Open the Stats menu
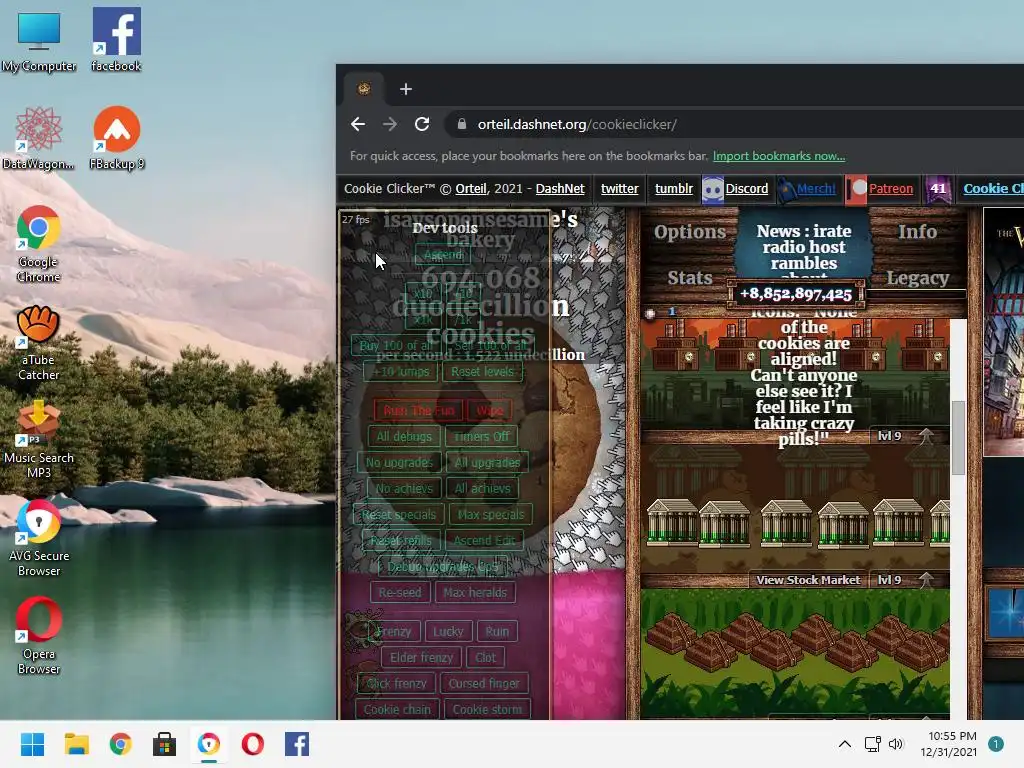The width and height of the screenshot is (1024, 768). [690, 278]
